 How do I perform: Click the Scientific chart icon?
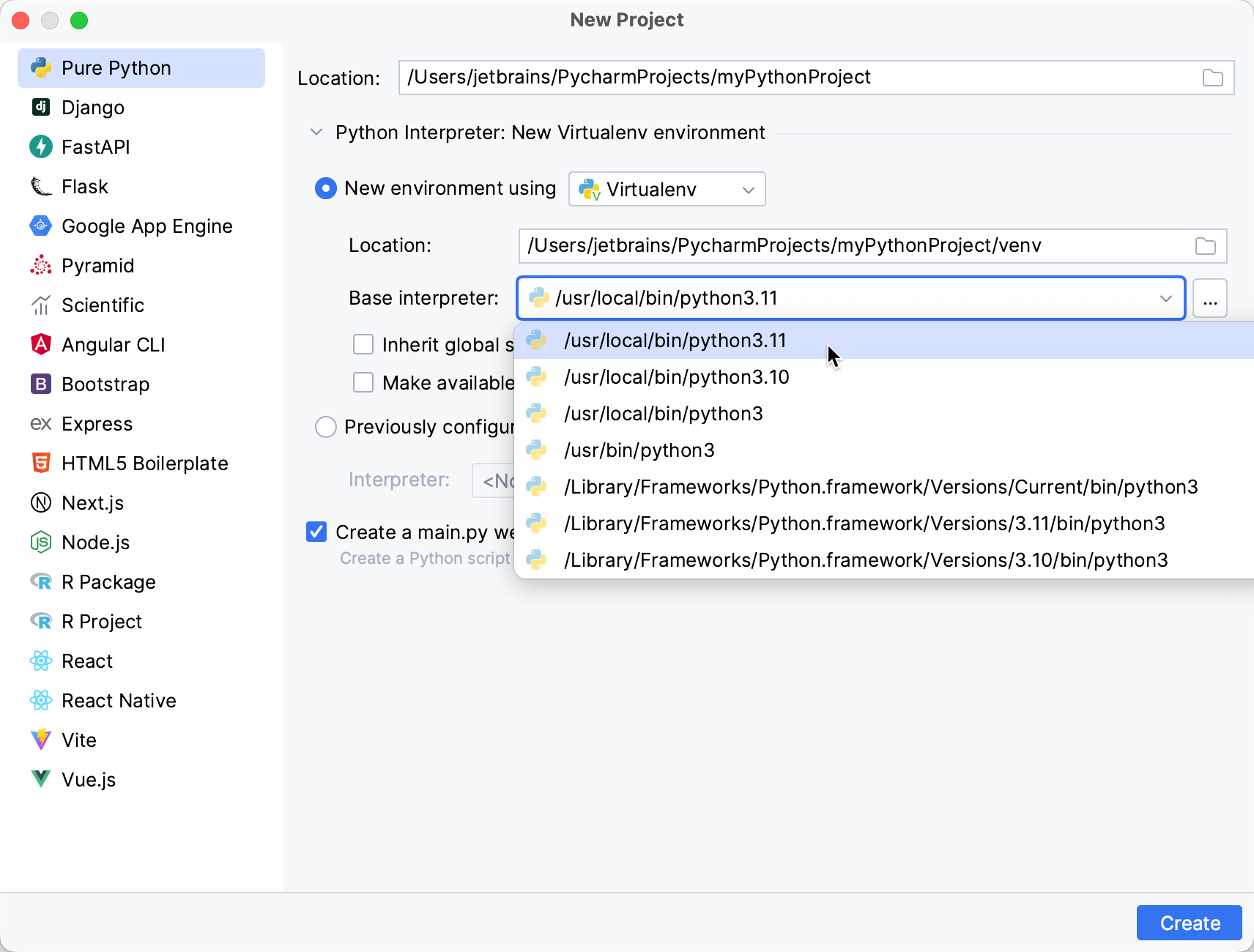pos(41,305)
